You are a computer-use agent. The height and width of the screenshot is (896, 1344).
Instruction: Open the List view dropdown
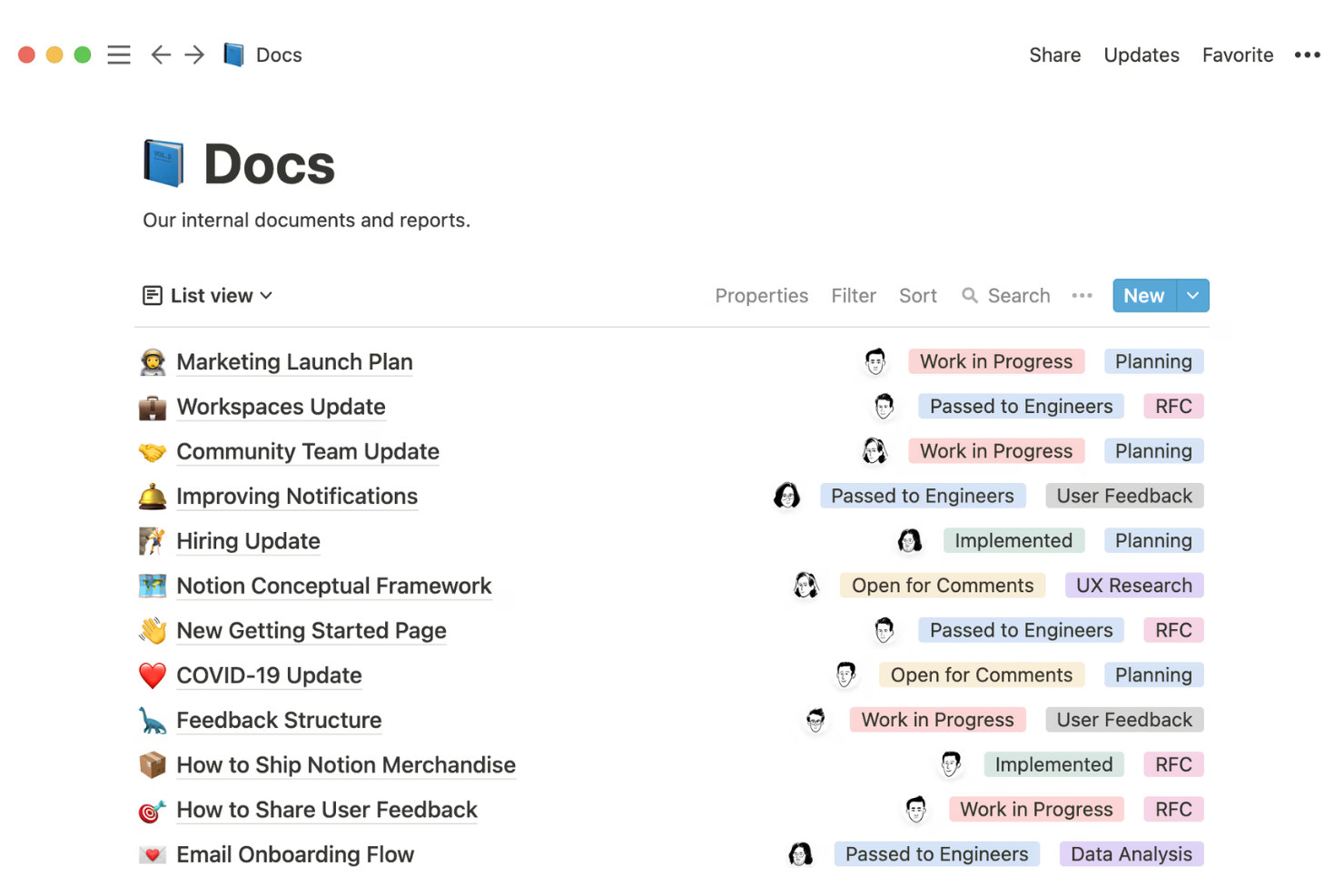click(x=207, y=295)
